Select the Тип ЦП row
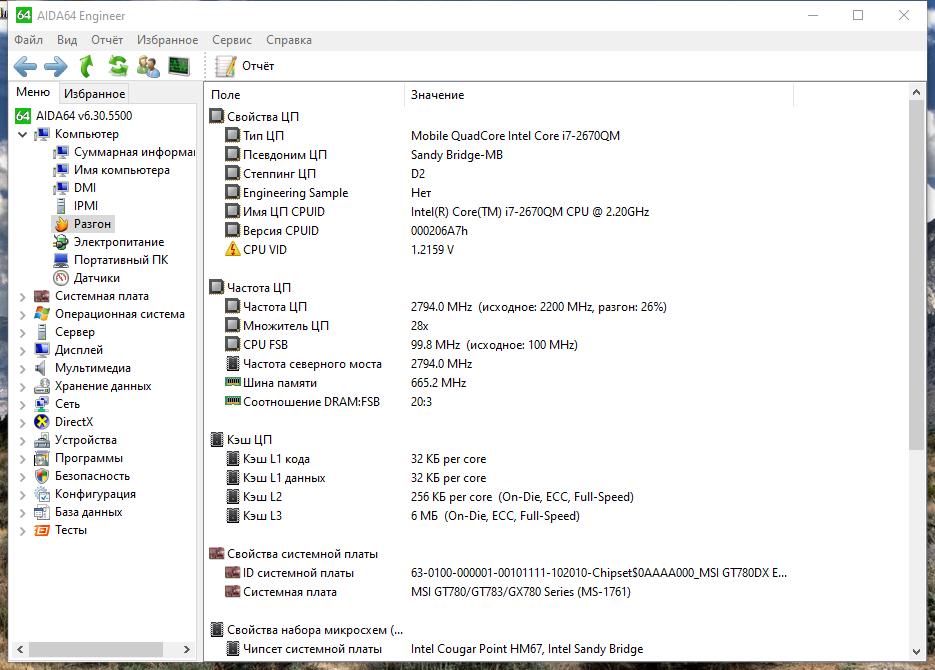This screenshot has width=935, height=670. coord(423,136)
